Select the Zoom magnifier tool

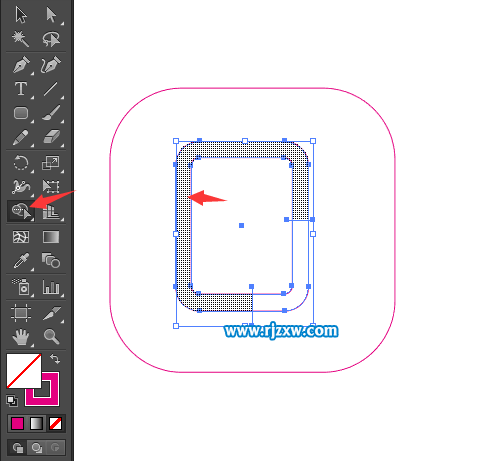click(51, 336)
